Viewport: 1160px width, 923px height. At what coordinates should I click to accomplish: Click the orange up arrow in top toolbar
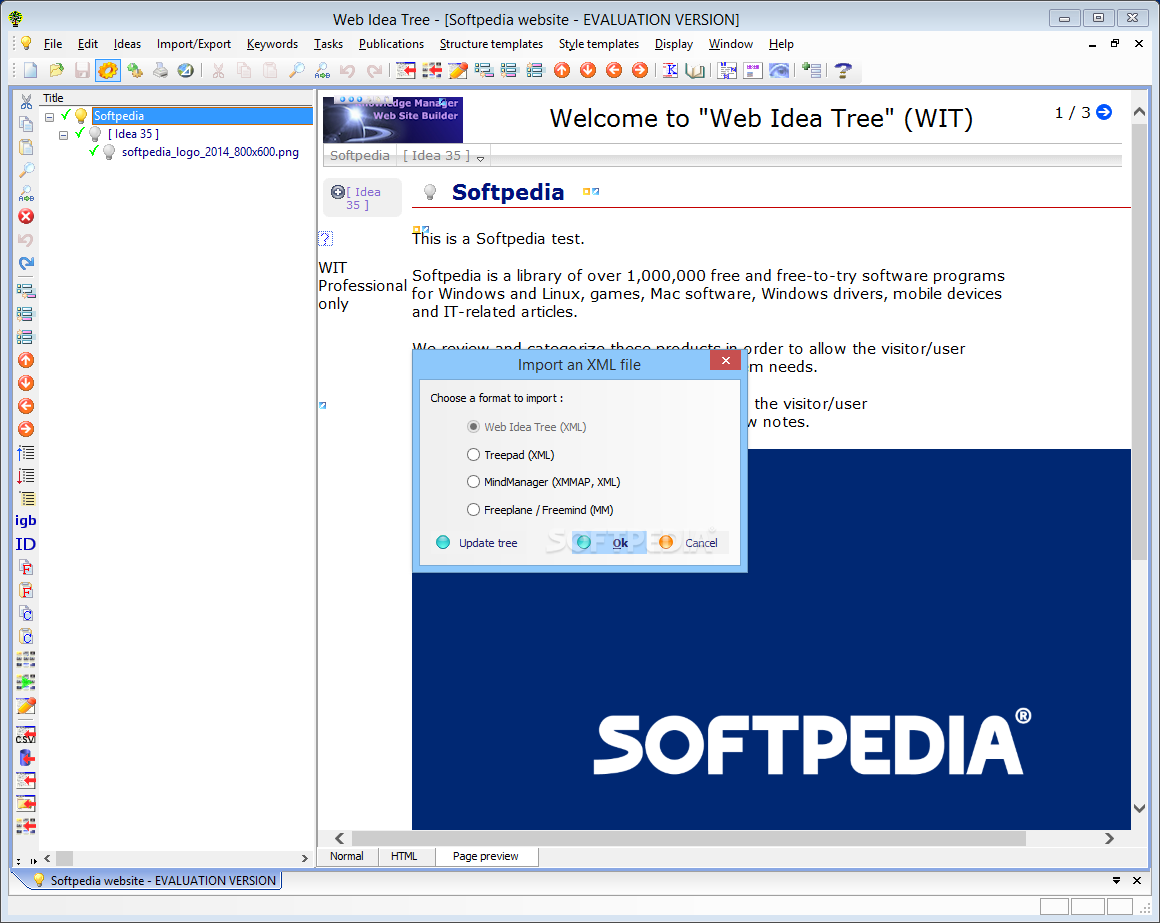click(x=562, y=70)
